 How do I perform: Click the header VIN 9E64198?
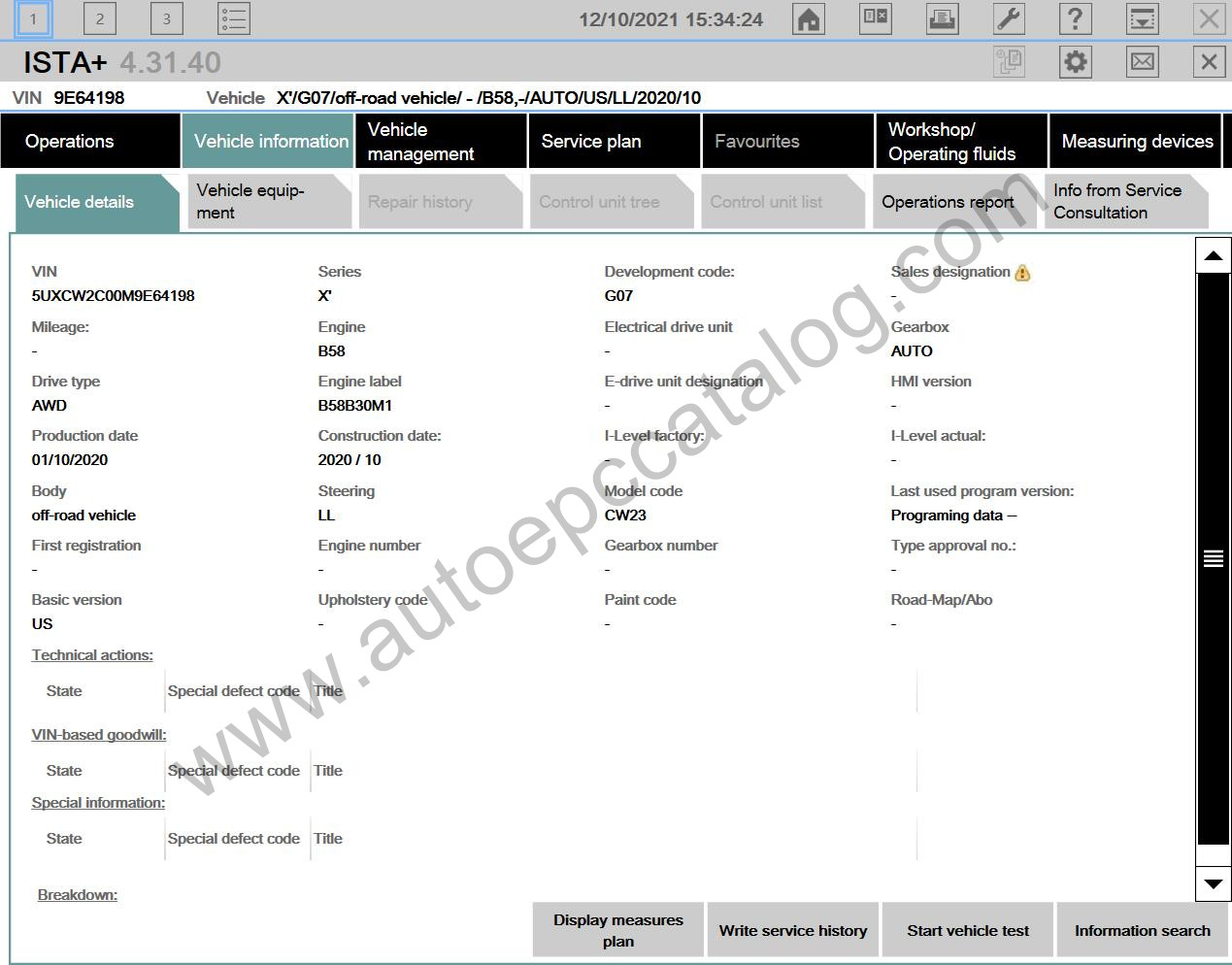click(x=88, y=97)
